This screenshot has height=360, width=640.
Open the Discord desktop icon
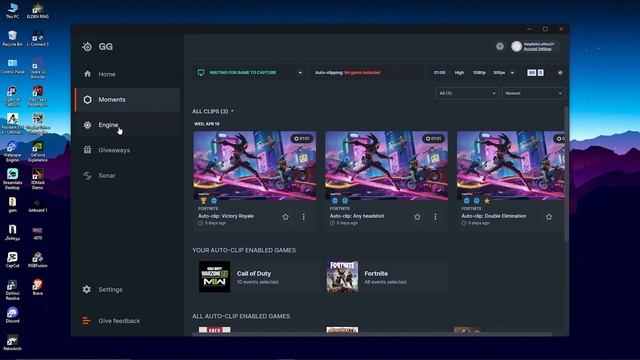click(12, 315)
